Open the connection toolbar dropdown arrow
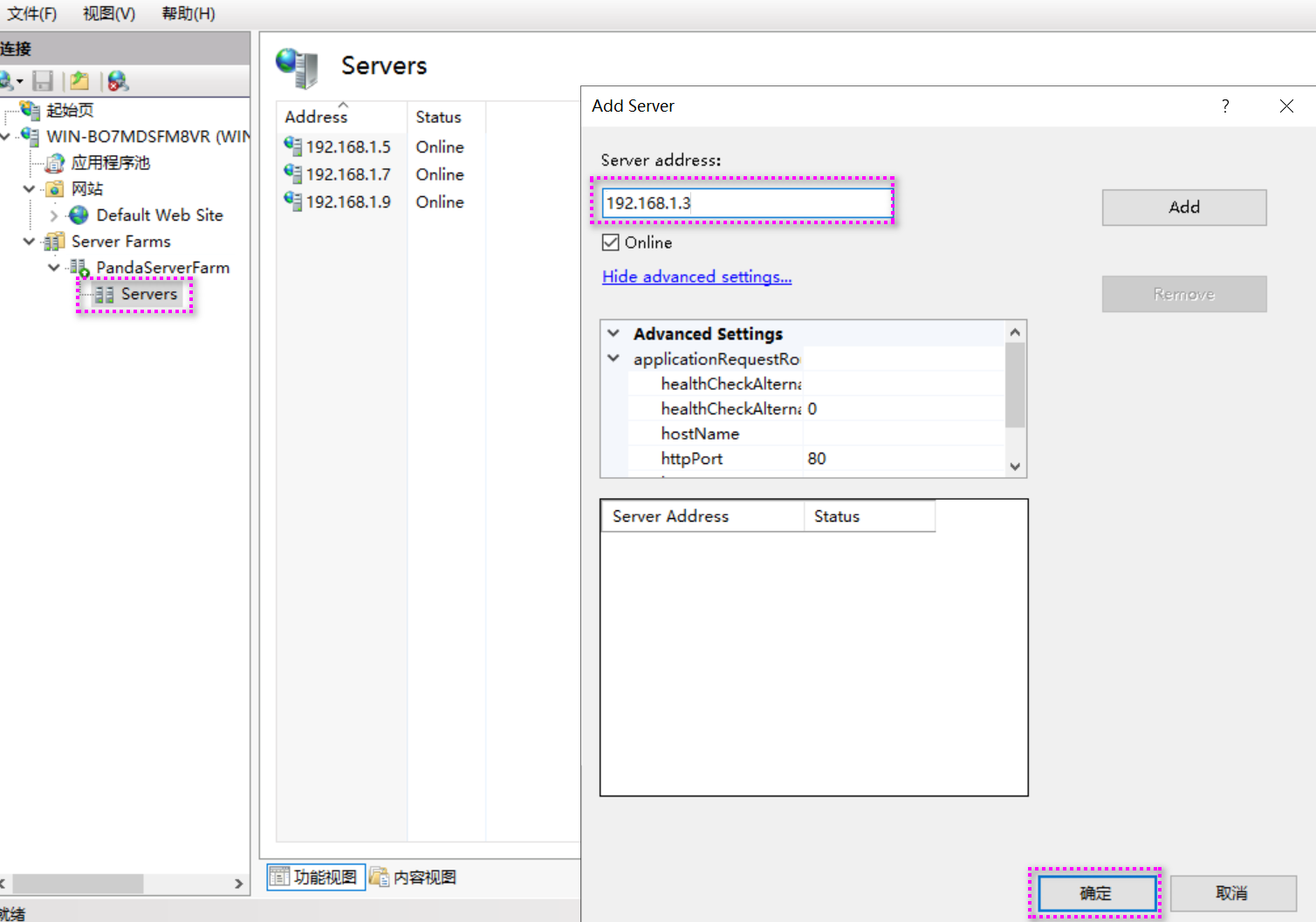Viewport: 1316px width, 922px height. 20,81
